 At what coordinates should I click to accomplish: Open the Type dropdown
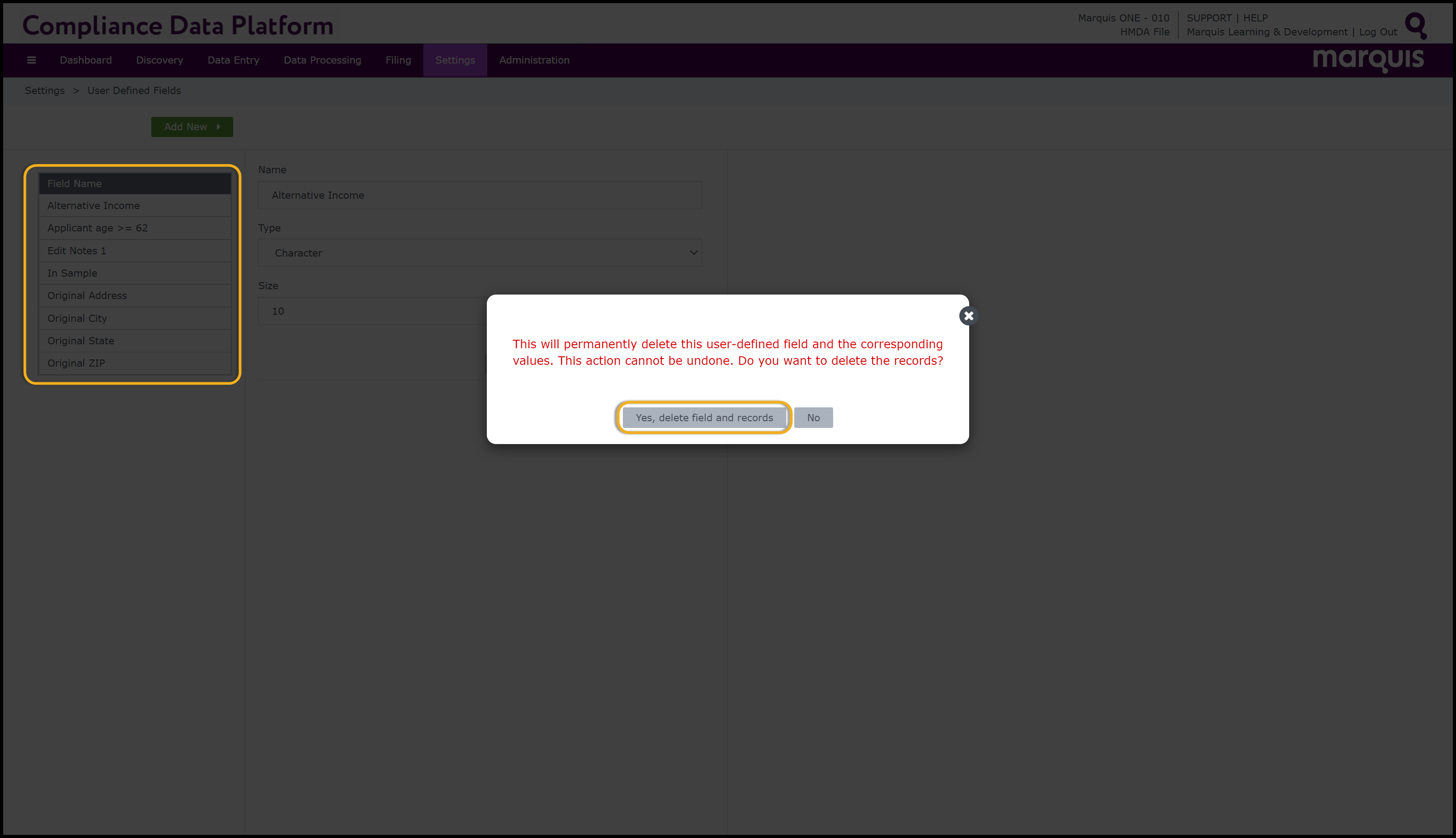click(x=480, y=253)
